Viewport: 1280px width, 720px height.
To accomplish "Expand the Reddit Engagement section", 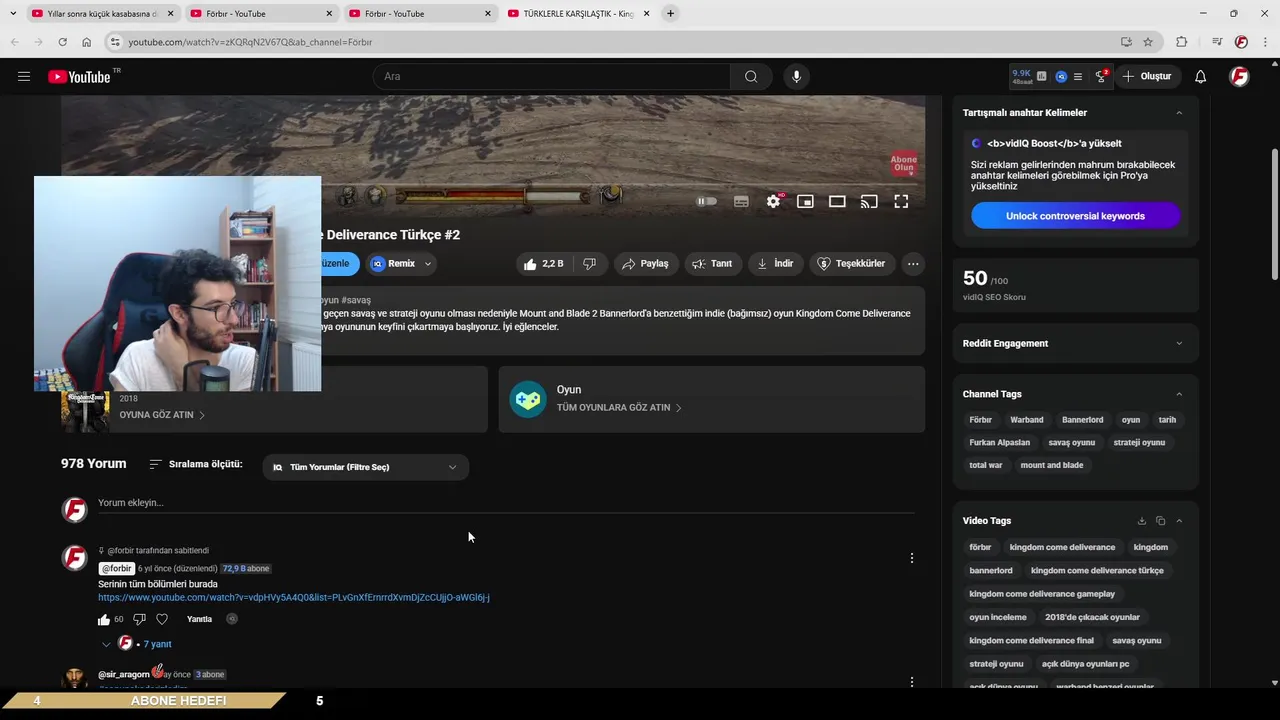I will pyautogui.click(x=1179, y=343).
